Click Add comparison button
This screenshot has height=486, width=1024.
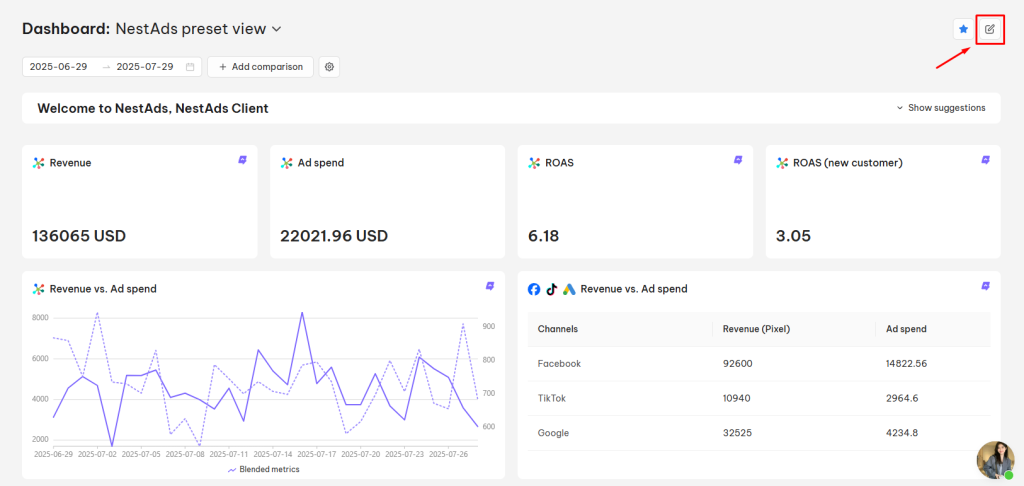tap(261, 67)
